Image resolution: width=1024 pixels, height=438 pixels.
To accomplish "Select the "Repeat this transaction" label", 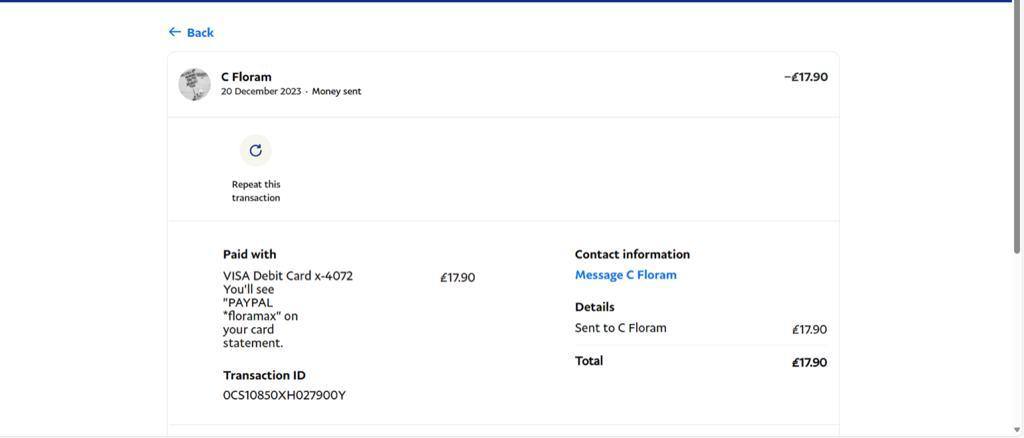I will click(256, 191).
